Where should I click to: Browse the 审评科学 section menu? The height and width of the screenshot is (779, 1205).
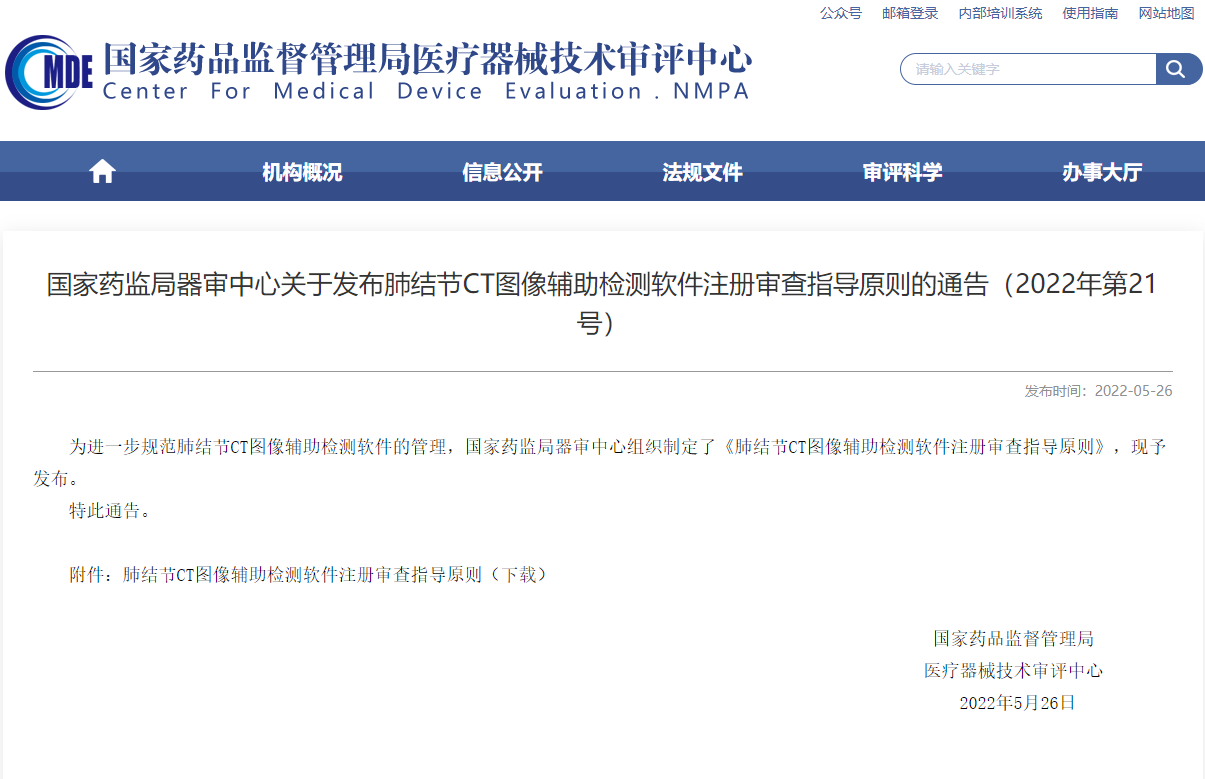coord(901,171)
